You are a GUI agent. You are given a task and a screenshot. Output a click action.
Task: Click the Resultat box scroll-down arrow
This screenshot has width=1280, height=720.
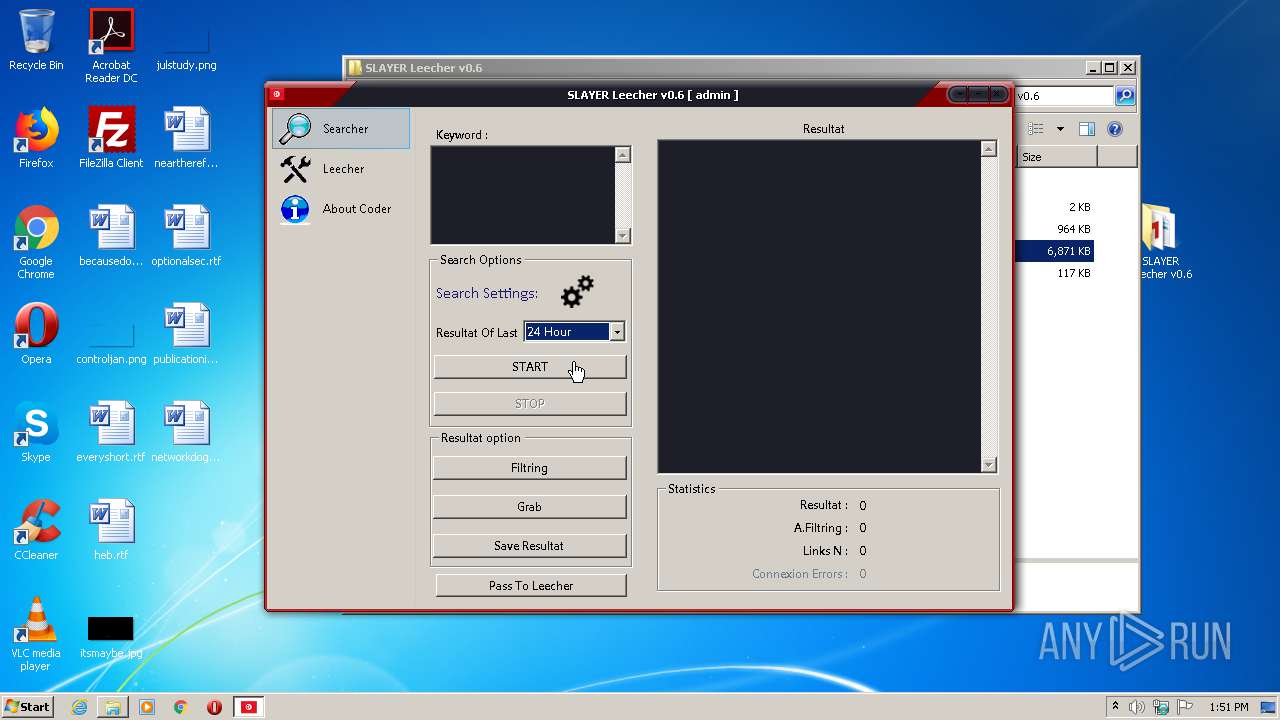tap(988, 464)
